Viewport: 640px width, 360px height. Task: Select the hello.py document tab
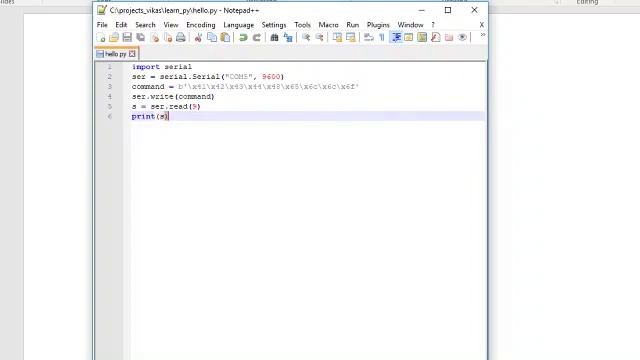pyautogui.click(x=117, y=54)
